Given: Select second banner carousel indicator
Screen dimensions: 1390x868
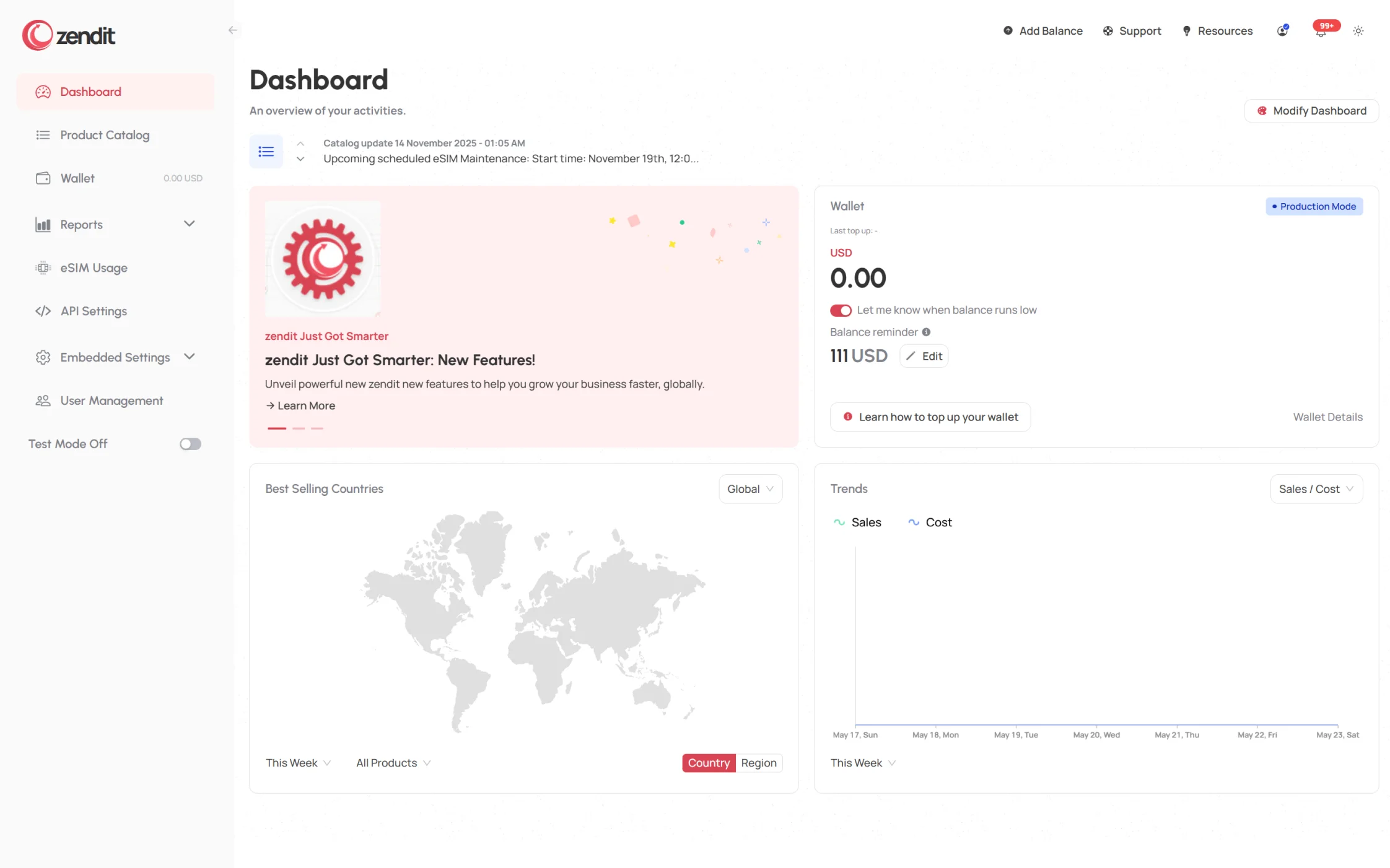Looking at the screenshot, I should 299,428.
